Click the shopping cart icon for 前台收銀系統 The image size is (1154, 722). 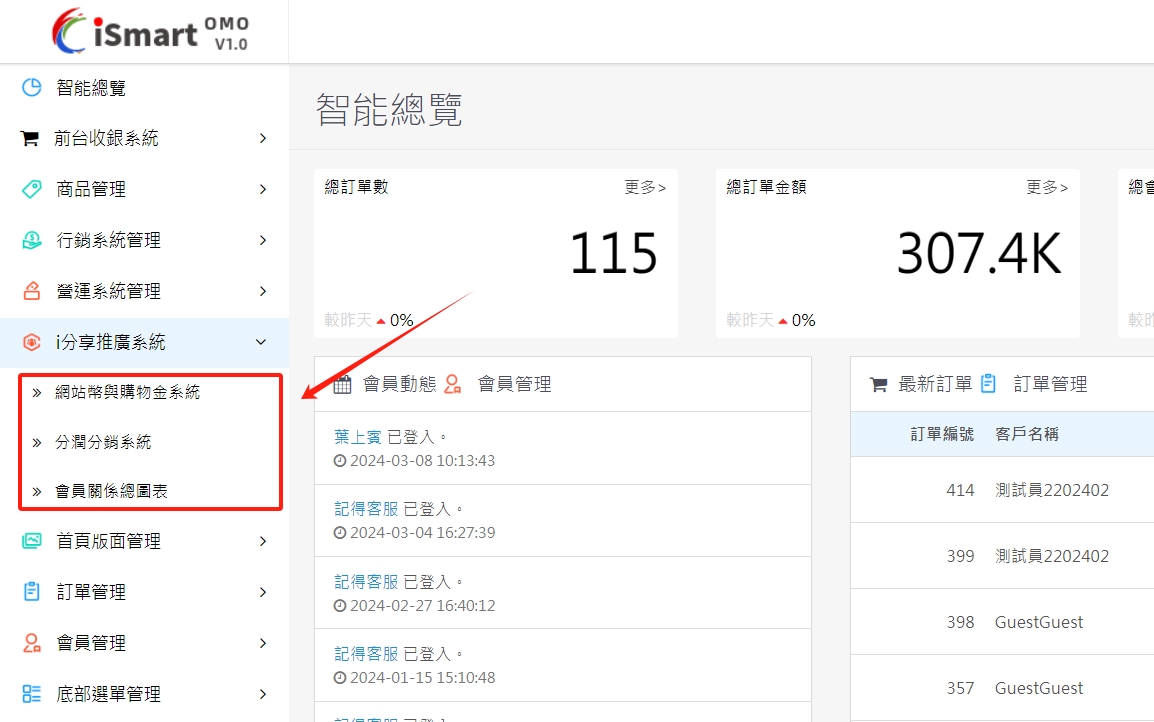coord(30,139)
